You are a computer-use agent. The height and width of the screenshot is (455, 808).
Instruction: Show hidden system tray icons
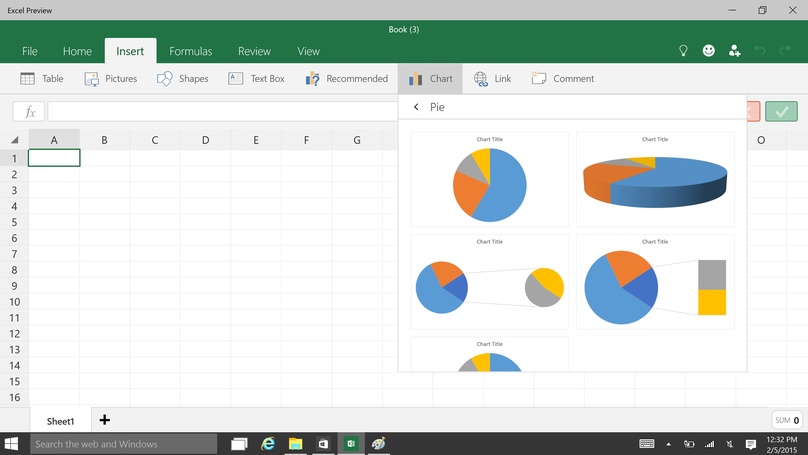(668, 444)
